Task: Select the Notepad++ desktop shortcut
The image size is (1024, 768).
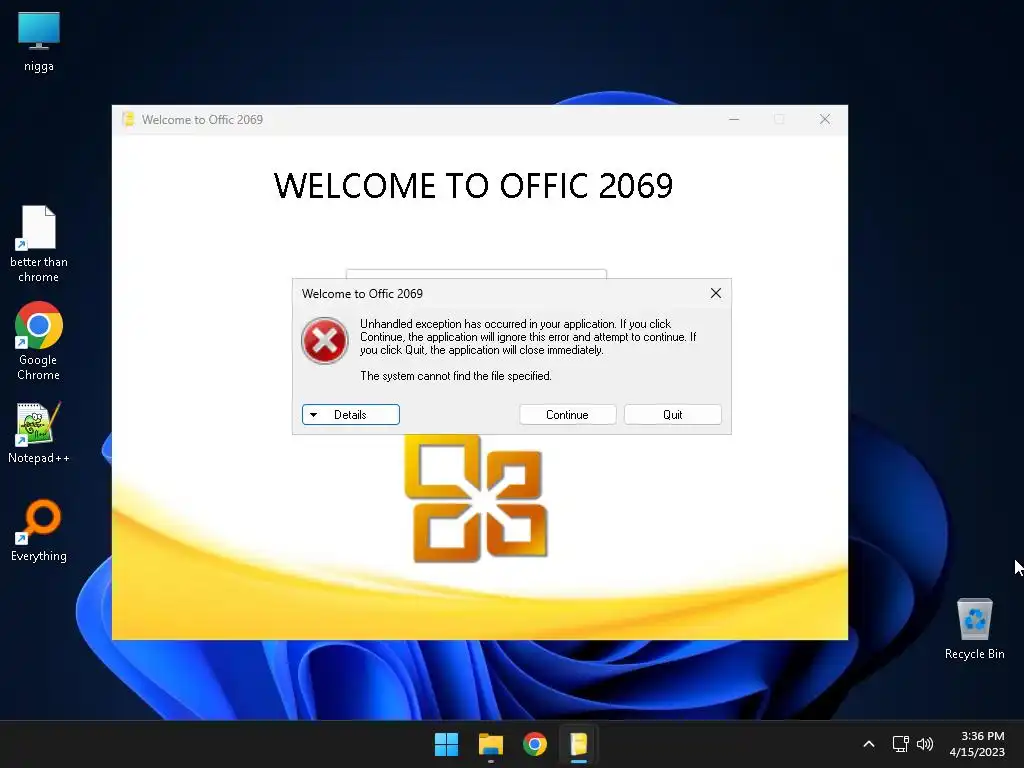Action: point(39,432)
